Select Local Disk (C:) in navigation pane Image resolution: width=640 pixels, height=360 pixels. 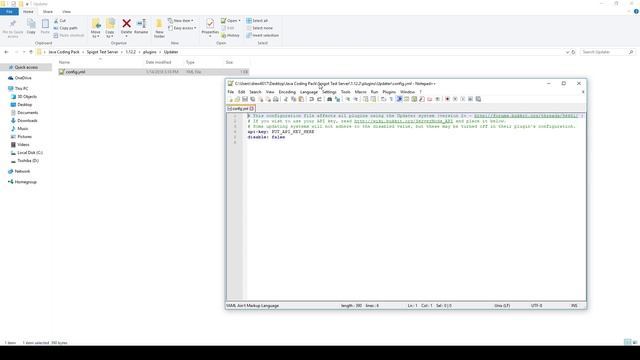click(30, 153)
